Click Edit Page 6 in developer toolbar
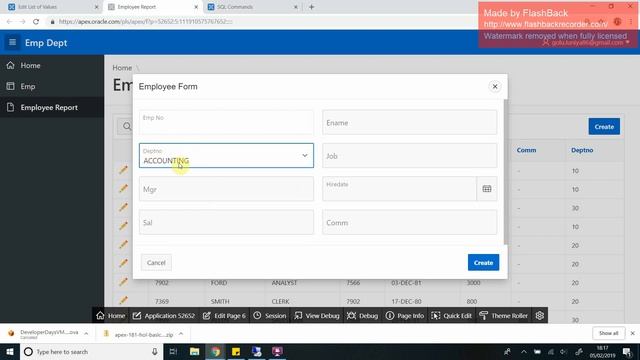 224,316
